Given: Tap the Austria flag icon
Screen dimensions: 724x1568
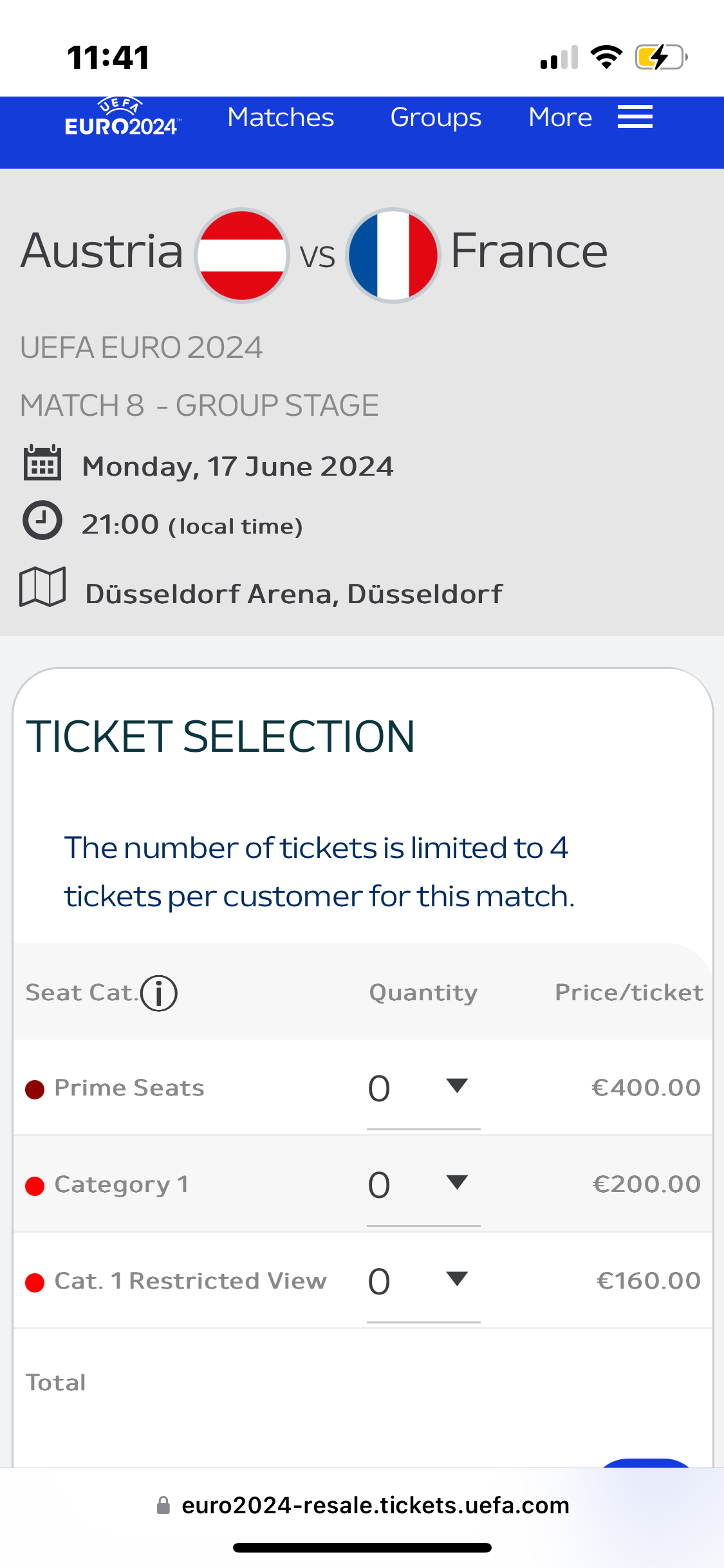Looking at the screenshot, I should 242,255.
